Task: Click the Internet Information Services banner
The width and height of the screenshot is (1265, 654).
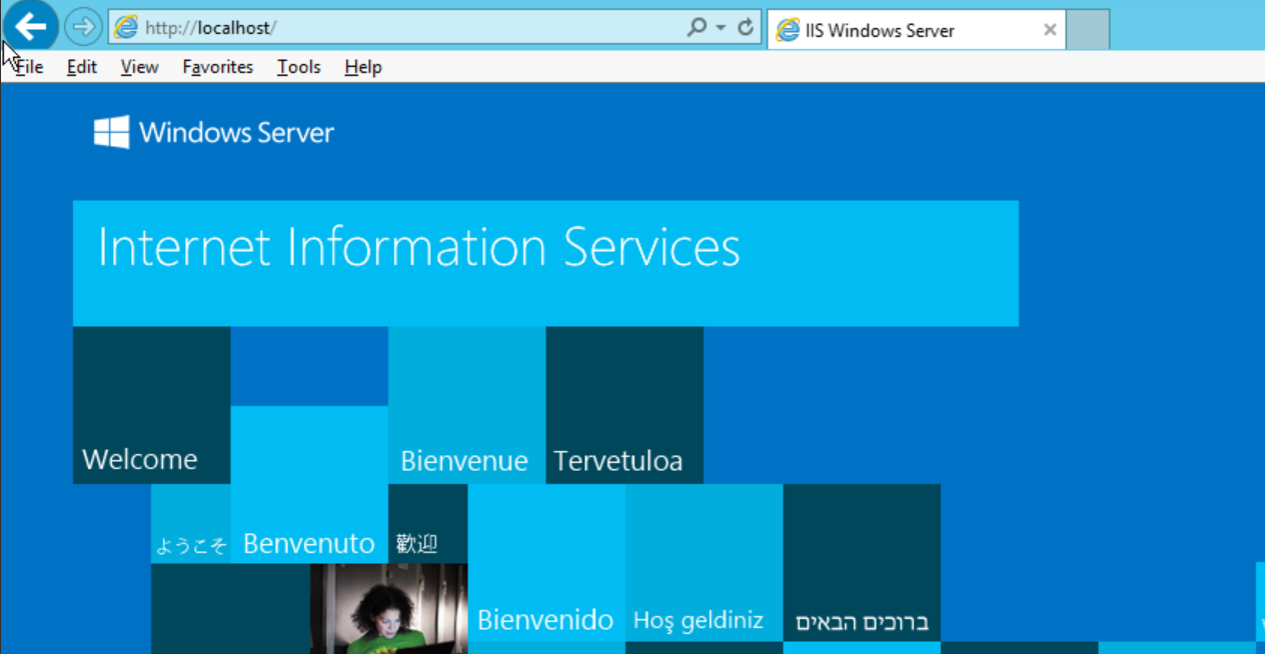Action: (x=545, y=263)
